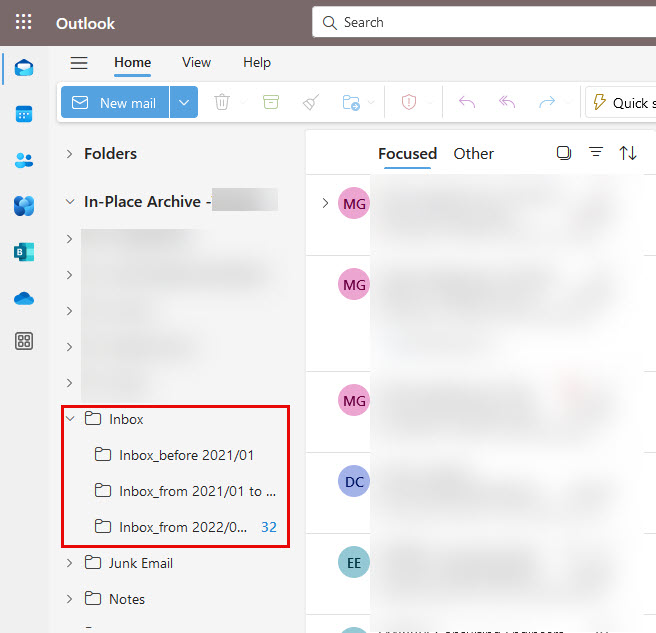Collapse the Inbox folder tree
Screen dimensions: 656x633
pyautogui.click(x=70, y=419)
